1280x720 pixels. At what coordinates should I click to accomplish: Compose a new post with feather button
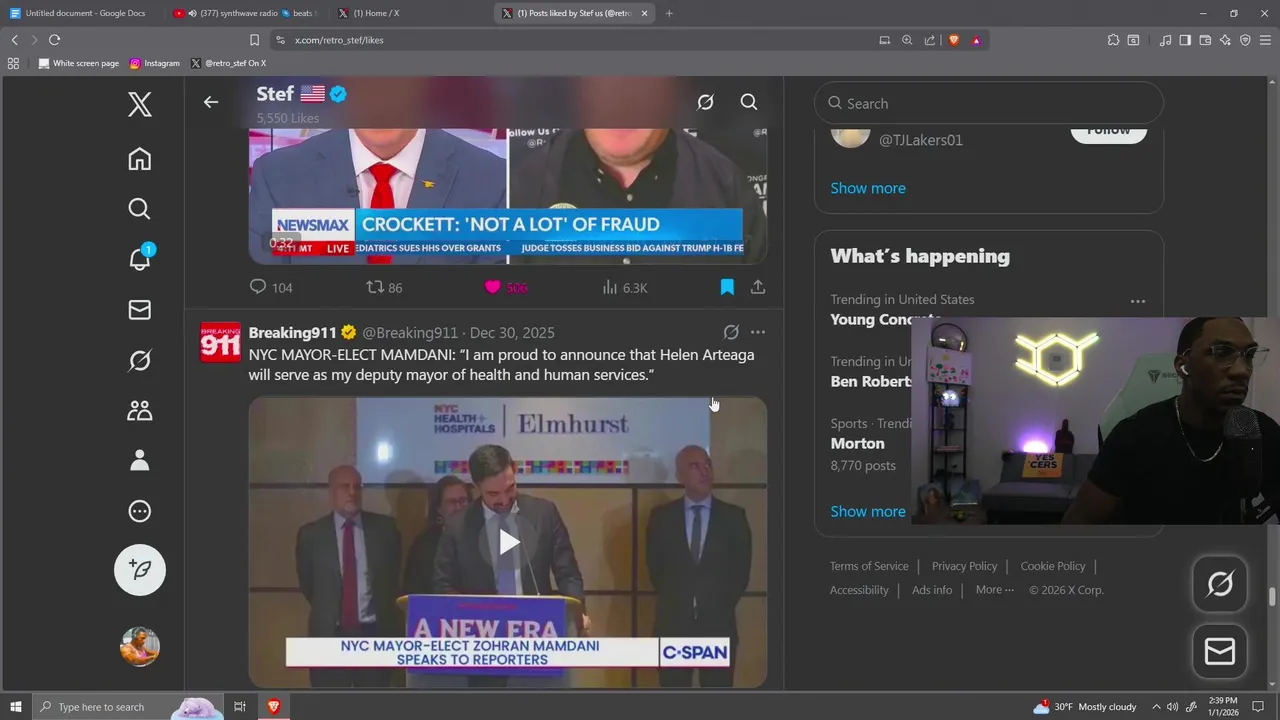[140, 570]
